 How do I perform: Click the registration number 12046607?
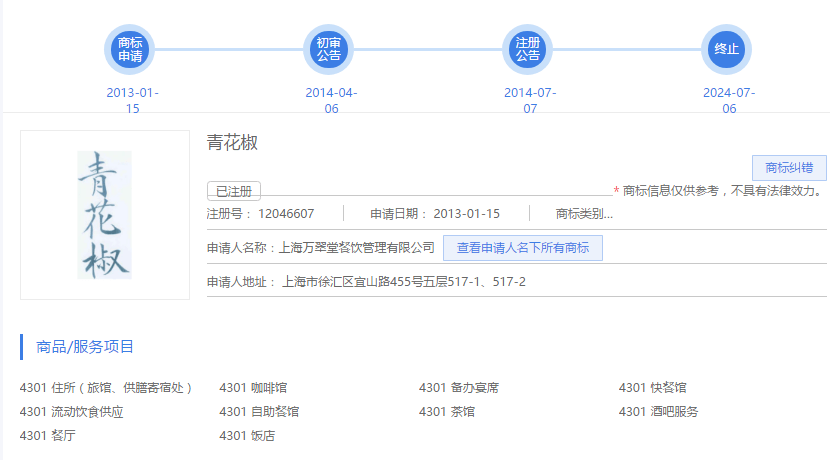coord(286,214)
